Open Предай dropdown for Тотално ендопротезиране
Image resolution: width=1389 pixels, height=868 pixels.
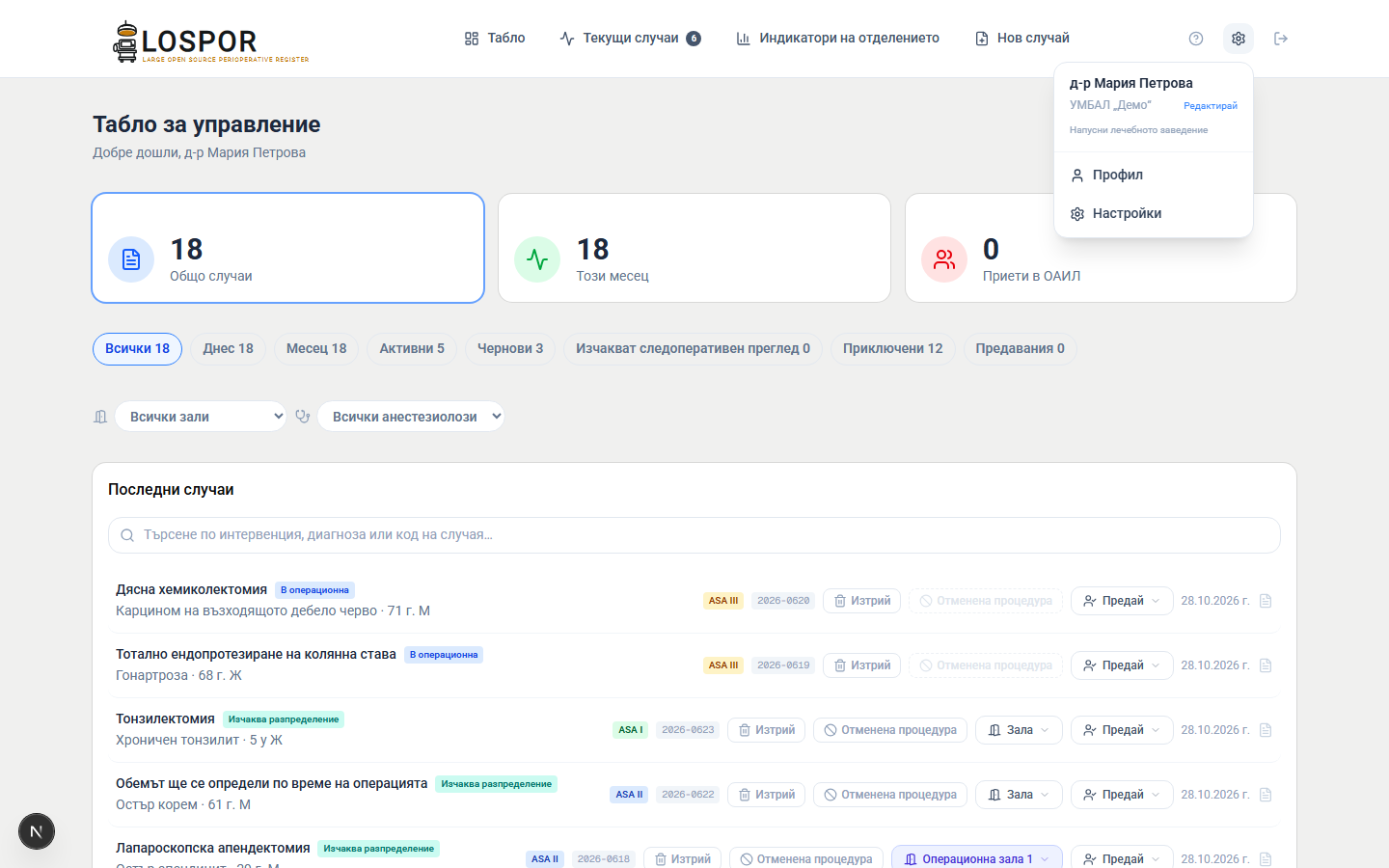point(1122,665)
